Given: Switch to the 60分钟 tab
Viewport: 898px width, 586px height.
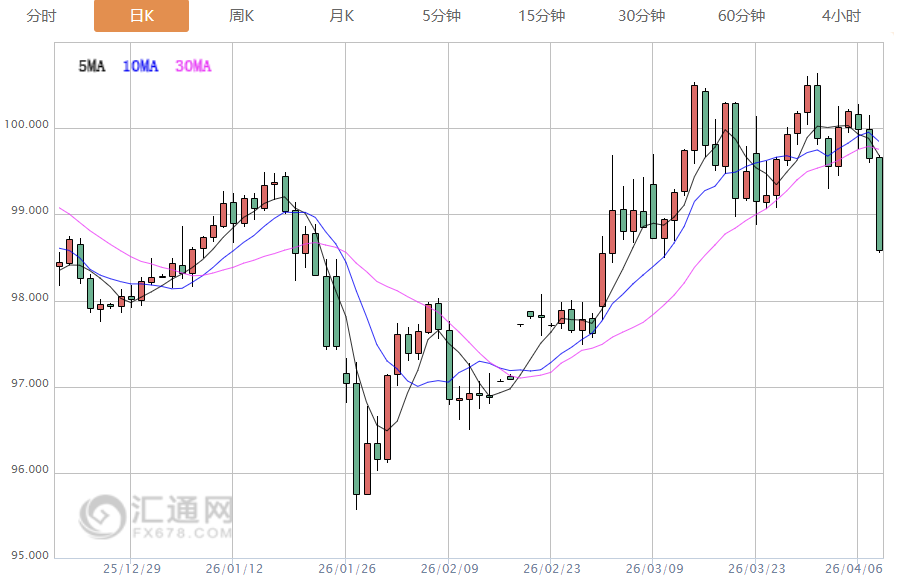Looking at the screenshot, I should pos(741,16).
